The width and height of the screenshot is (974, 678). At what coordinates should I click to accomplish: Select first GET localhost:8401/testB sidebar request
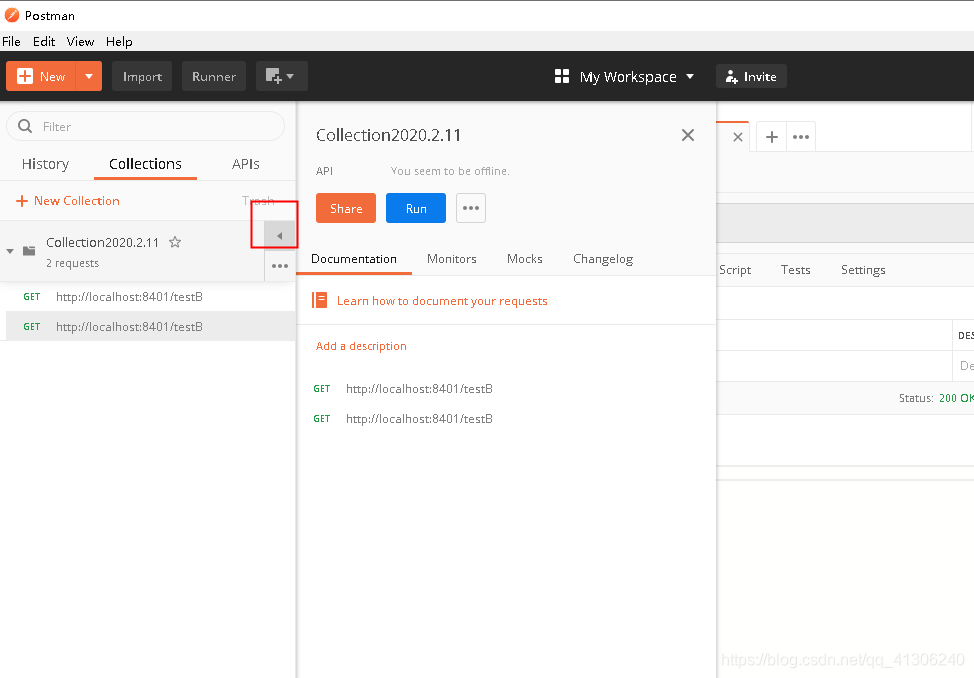(148, 296)
